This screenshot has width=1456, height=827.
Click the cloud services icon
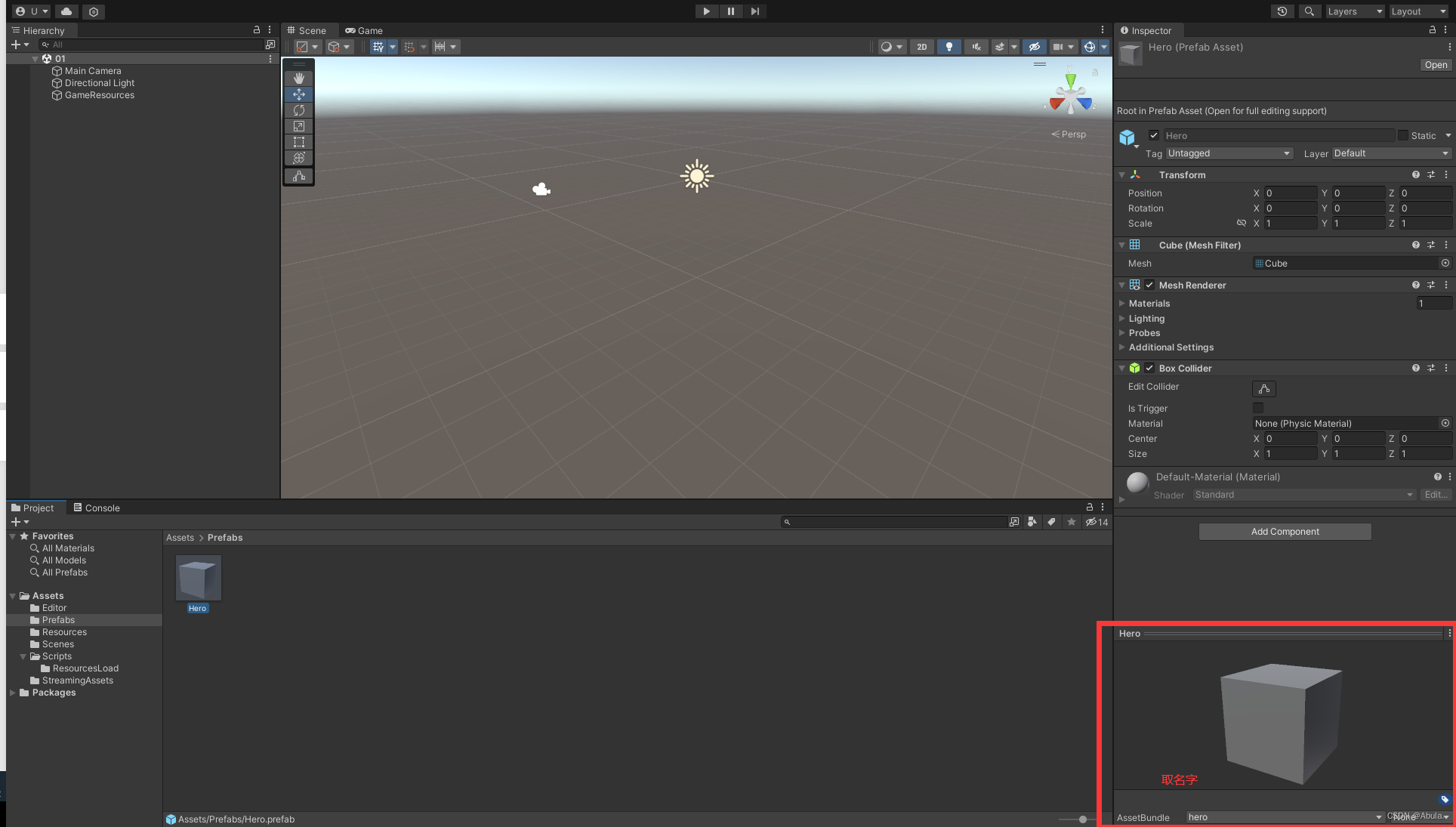(66, 11)
